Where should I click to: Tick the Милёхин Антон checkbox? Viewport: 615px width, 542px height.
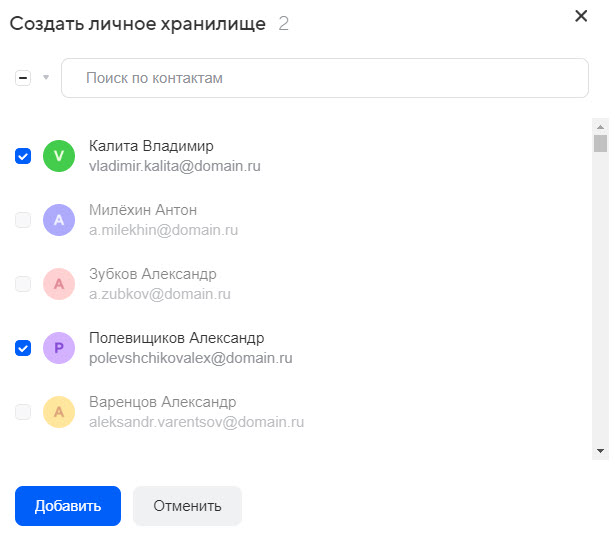[x=23, y=220]
